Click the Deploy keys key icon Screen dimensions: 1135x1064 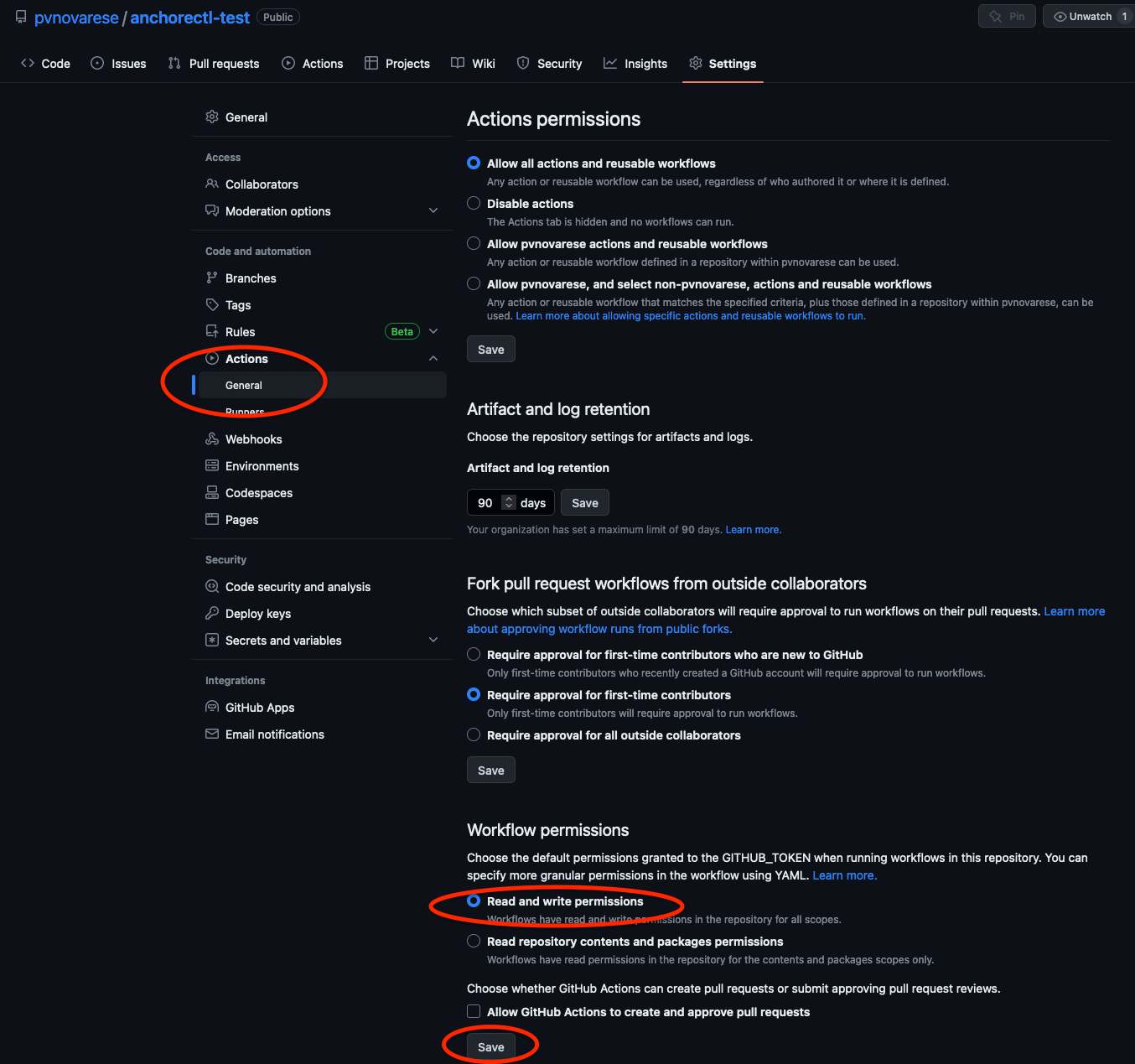click(x=212, y=614)
